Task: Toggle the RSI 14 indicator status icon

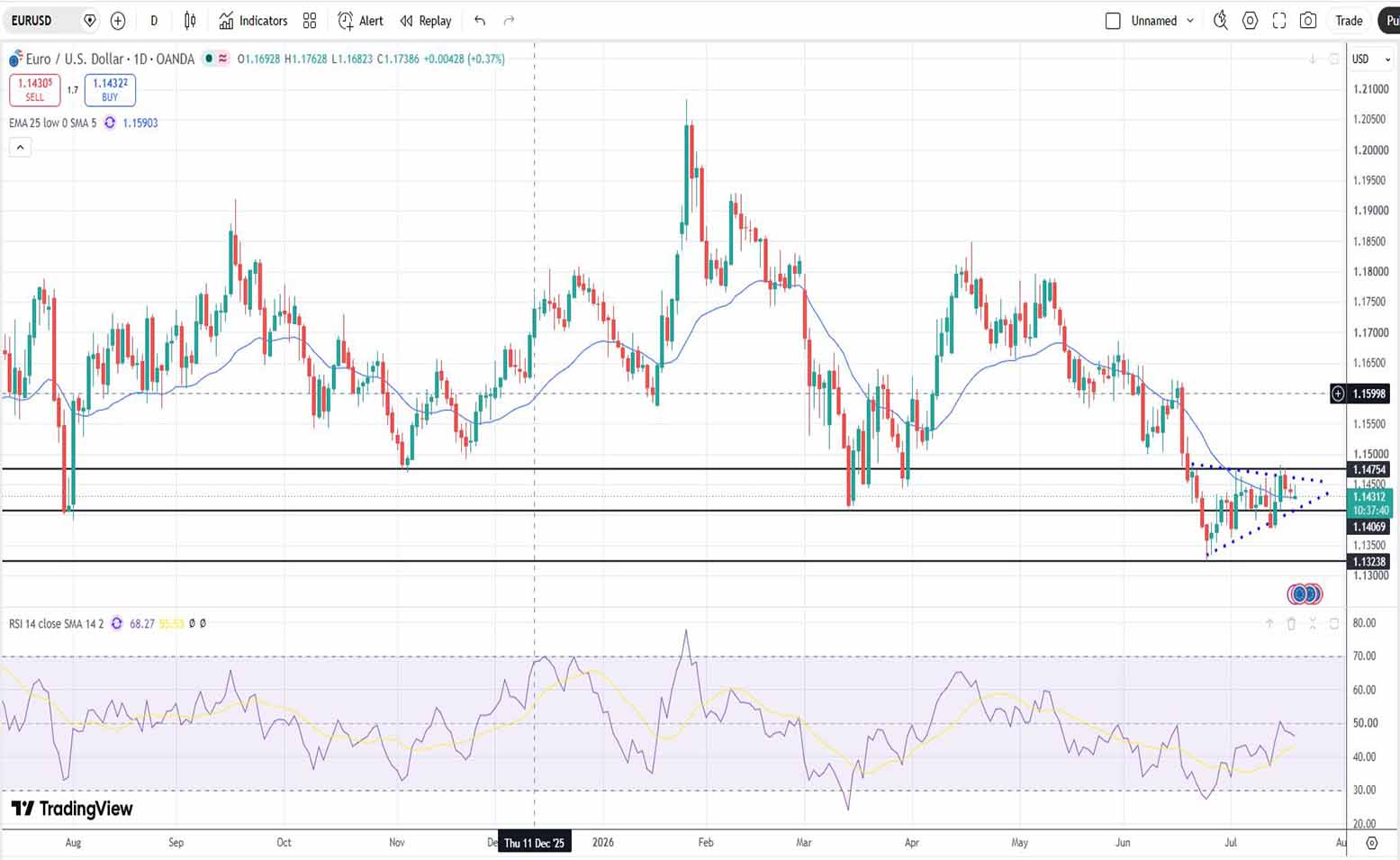Action: (116, 623)
